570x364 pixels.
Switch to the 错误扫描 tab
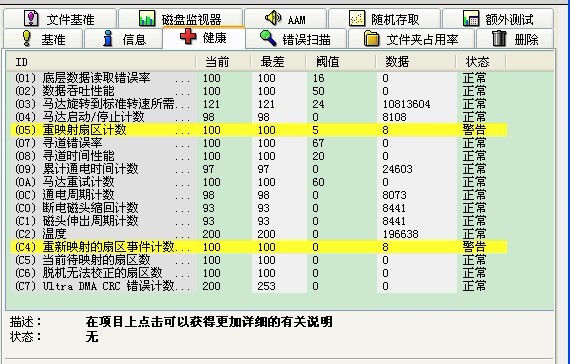[296, 39]
